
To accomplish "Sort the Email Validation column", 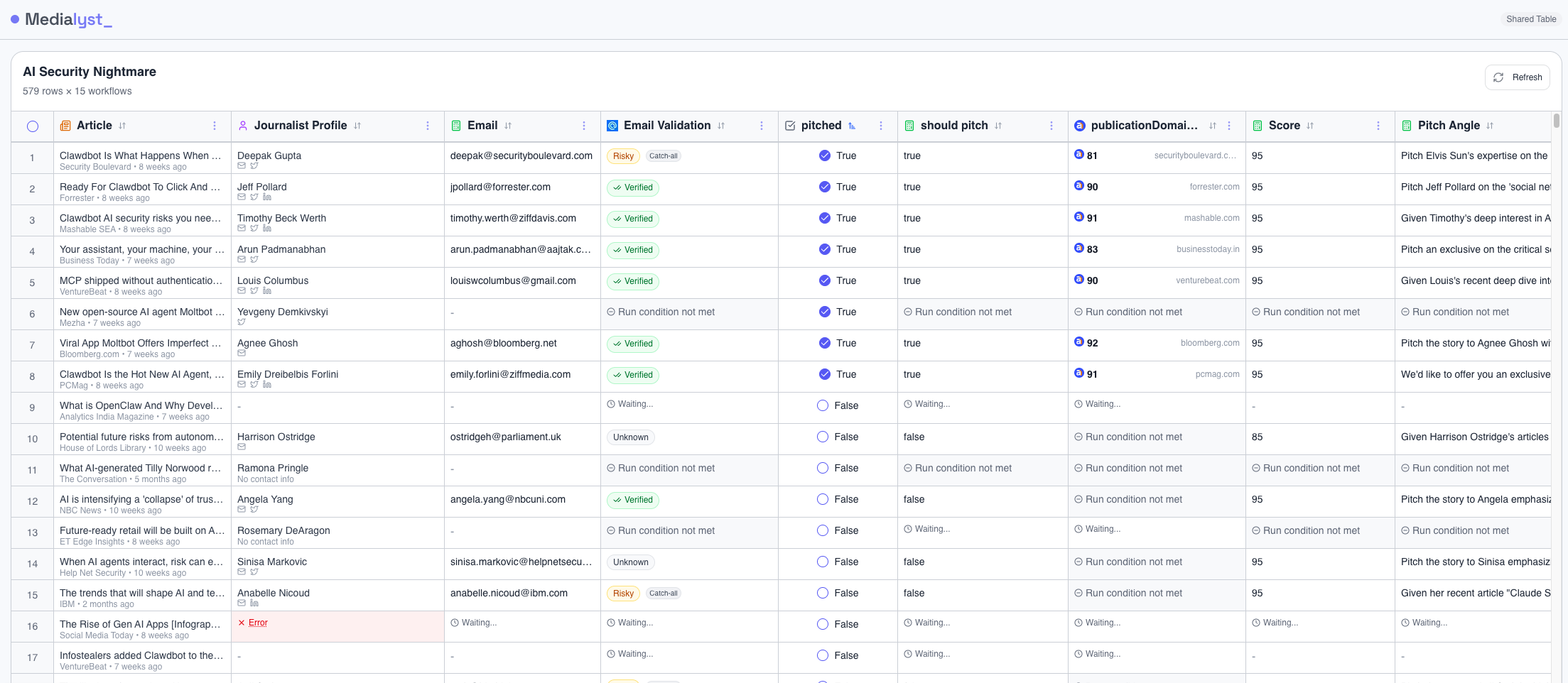I will 721,126.
